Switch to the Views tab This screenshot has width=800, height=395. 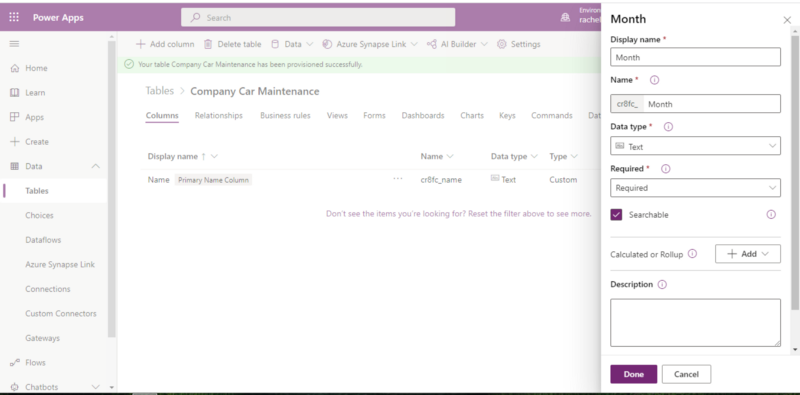pos(337,115)
